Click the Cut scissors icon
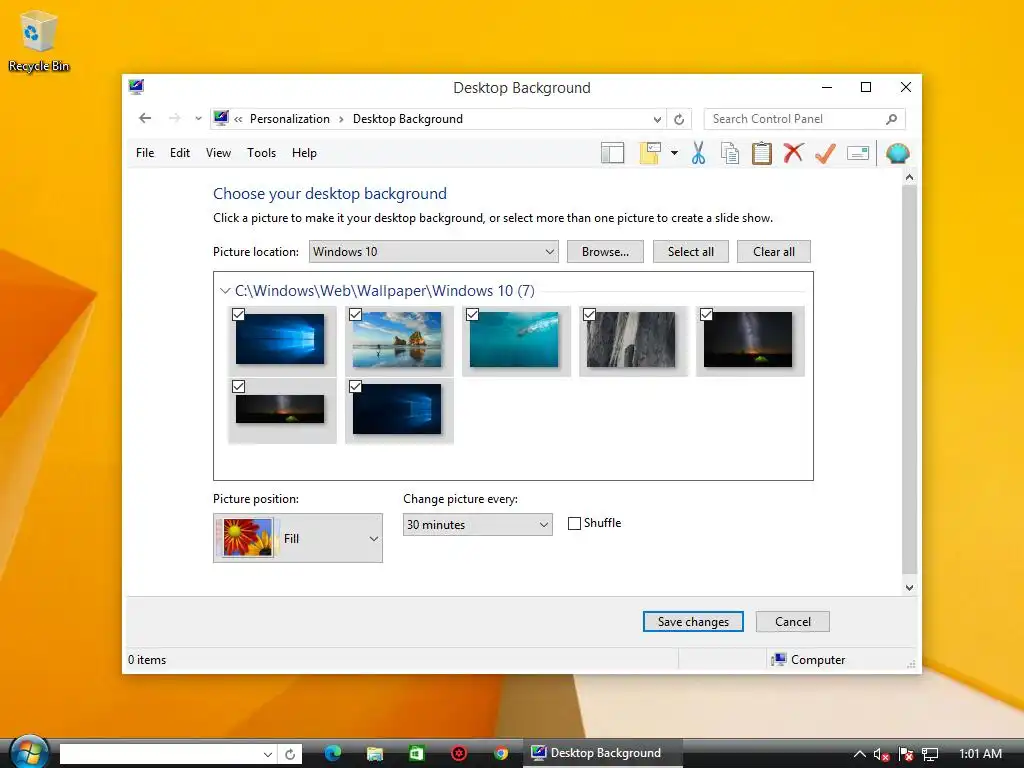1024x768 pixels. [698, 153]
